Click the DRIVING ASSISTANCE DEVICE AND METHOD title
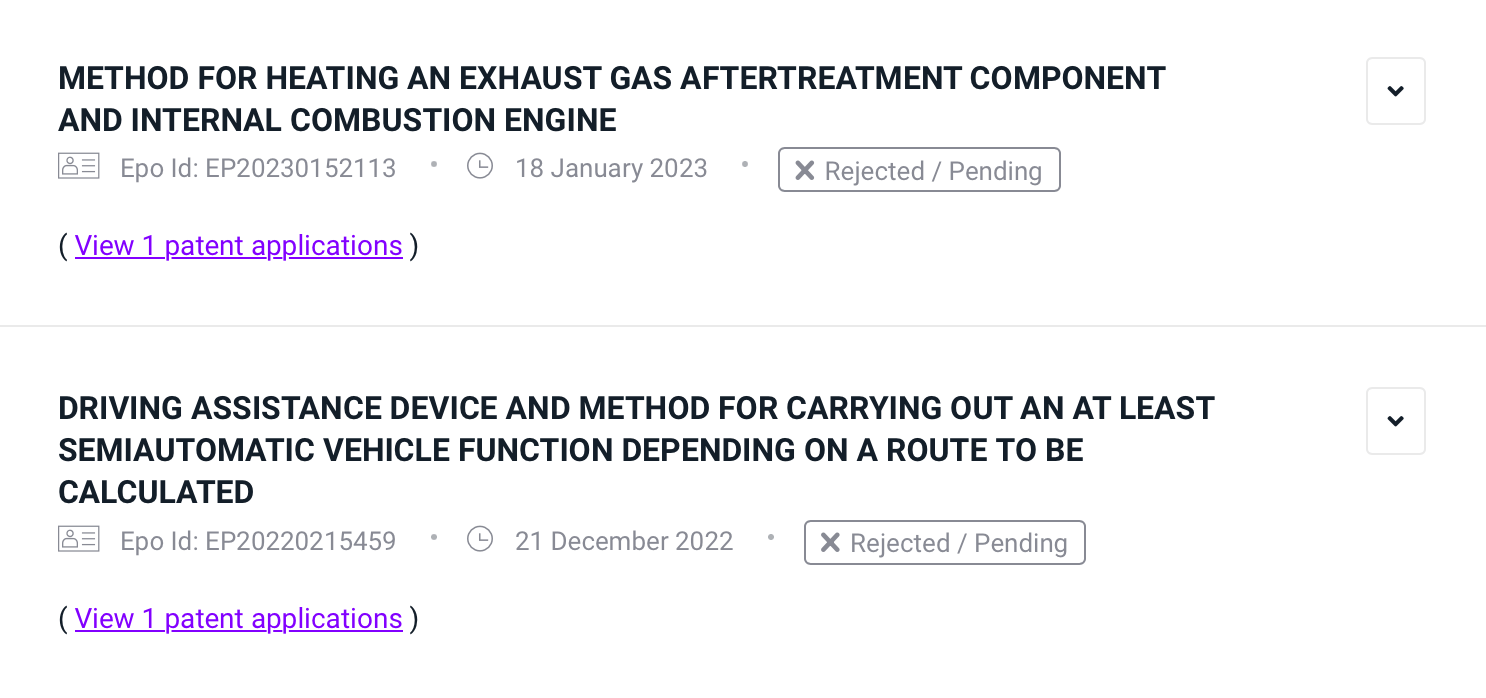Screen dimensions: 1486x698 [635, 450]
